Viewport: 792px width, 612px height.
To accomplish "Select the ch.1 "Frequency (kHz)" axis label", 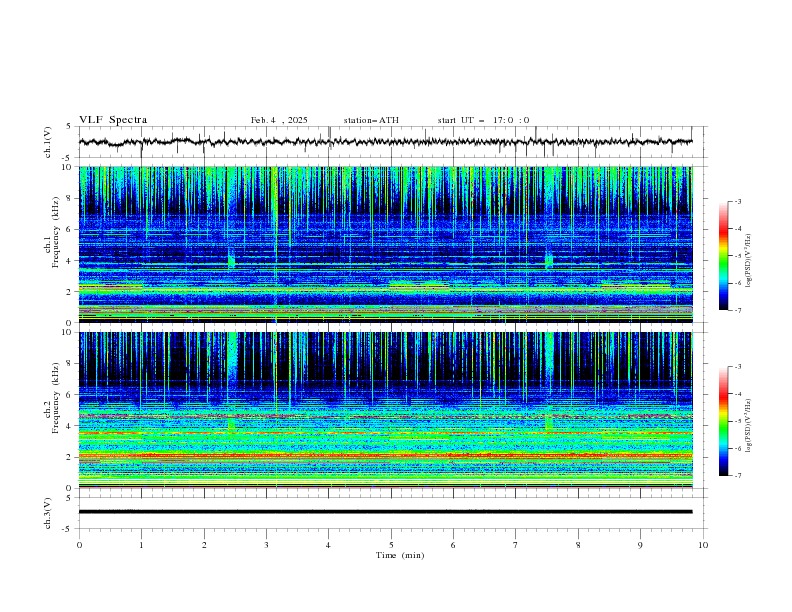I will pos(55,232).
